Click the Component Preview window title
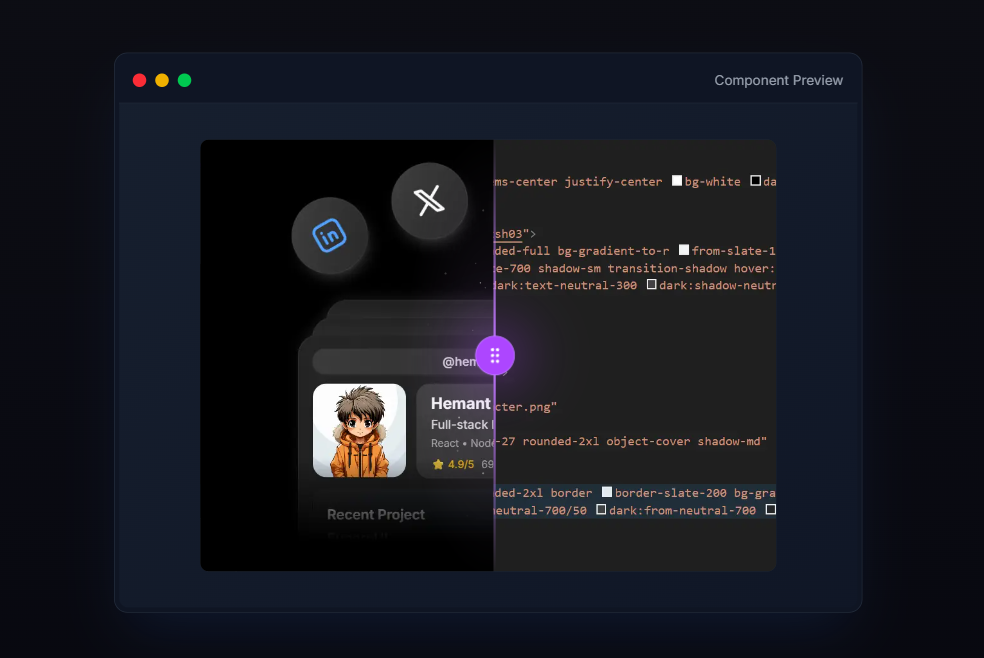Image resolution: width=984 pixels, height=658 pixels. [778, 80]
